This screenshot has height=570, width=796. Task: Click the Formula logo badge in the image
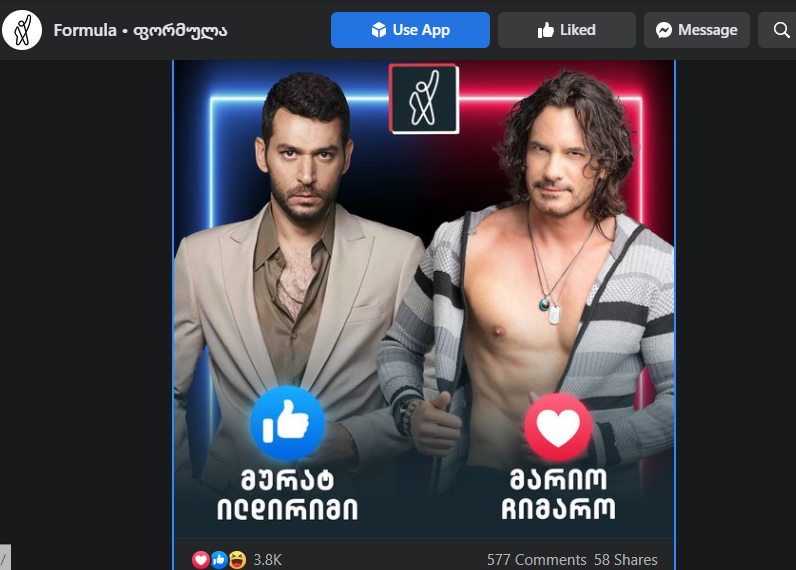tap(424, 99)
